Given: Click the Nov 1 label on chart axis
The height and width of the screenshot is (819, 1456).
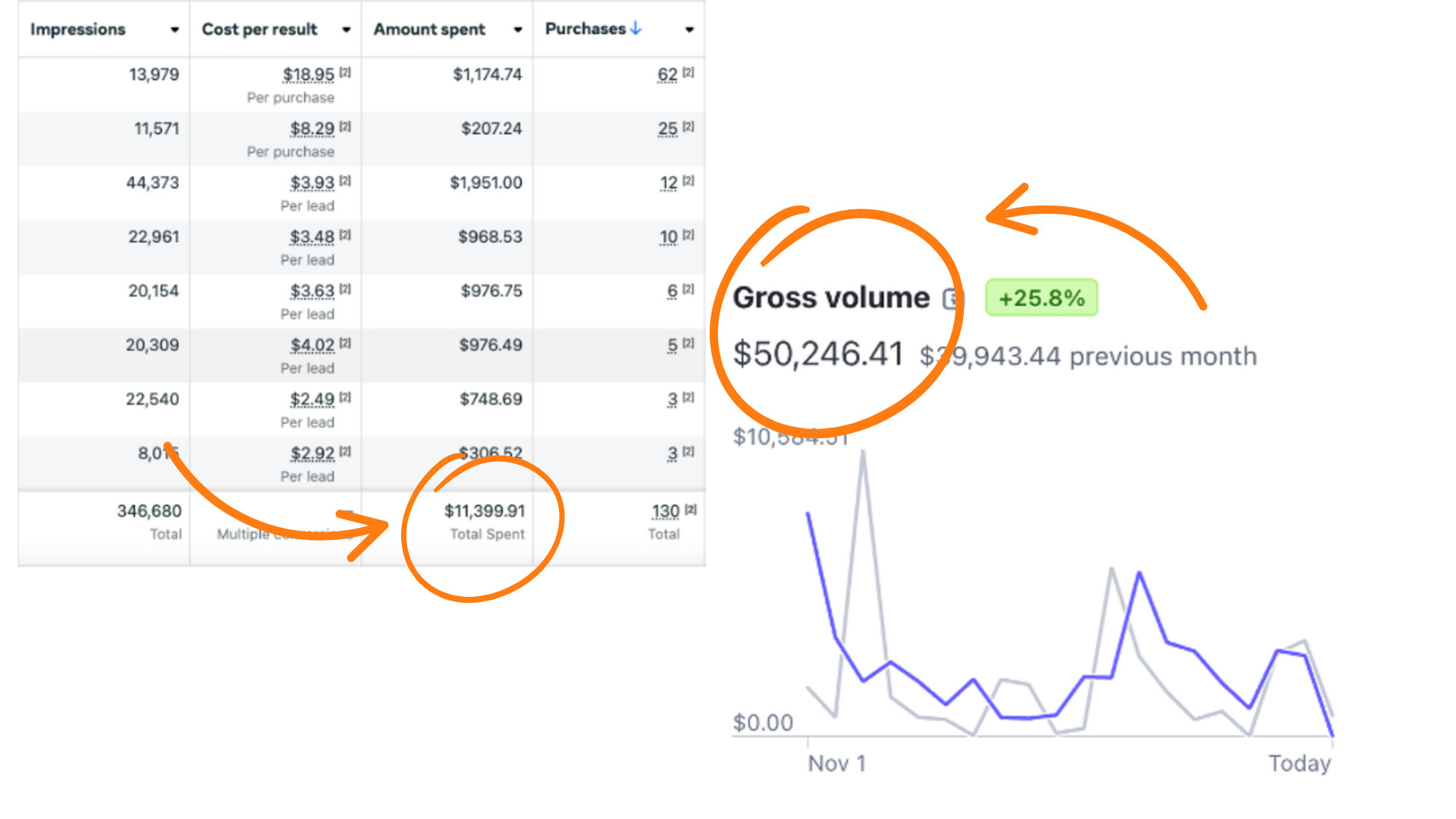Looking at the screenshot, I should pyautogui.click(x=836, y=763).
